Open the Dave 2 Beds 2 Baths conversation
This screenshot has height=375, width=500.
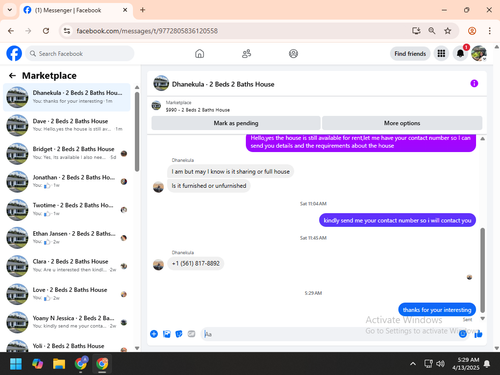67,125
